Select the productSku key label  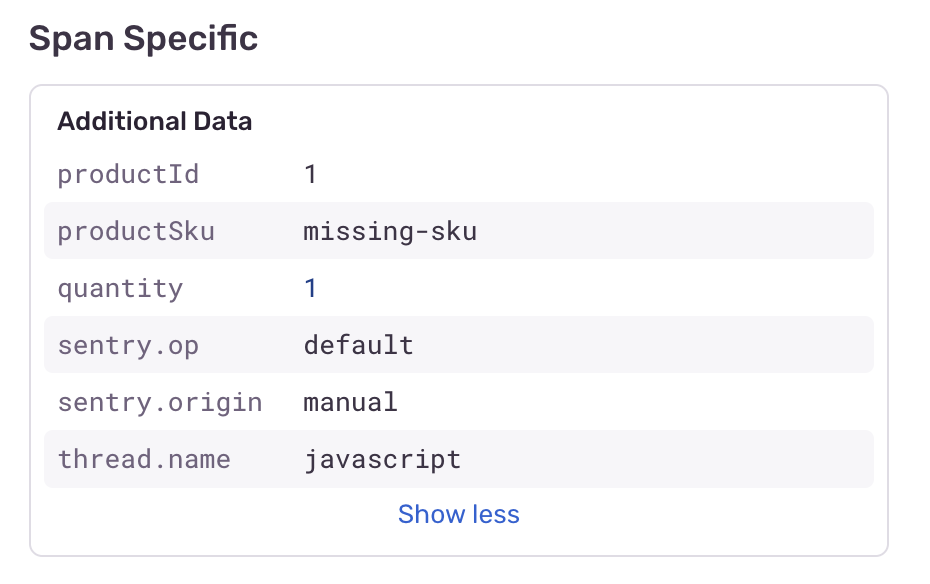click(x=136, y=231)
